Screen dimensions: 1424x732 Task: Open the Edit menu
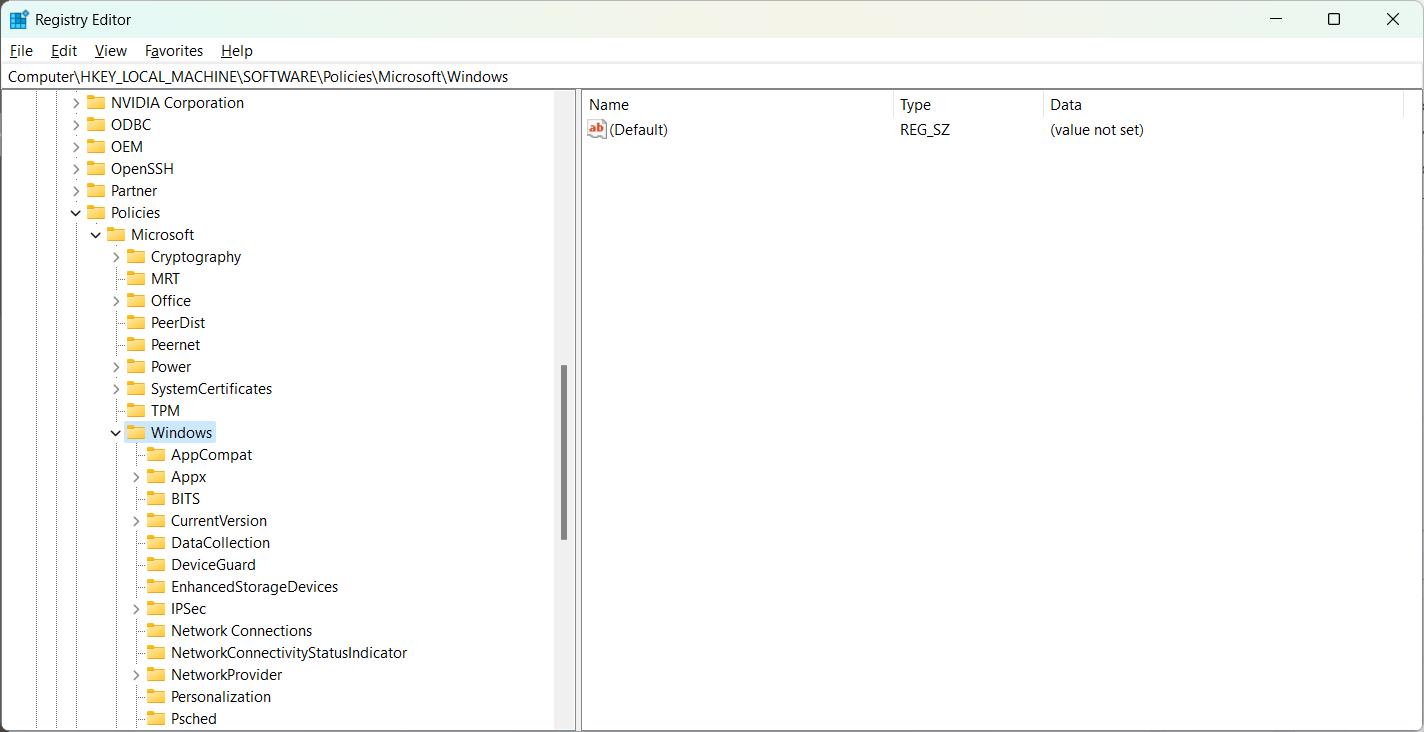(64, 51)
